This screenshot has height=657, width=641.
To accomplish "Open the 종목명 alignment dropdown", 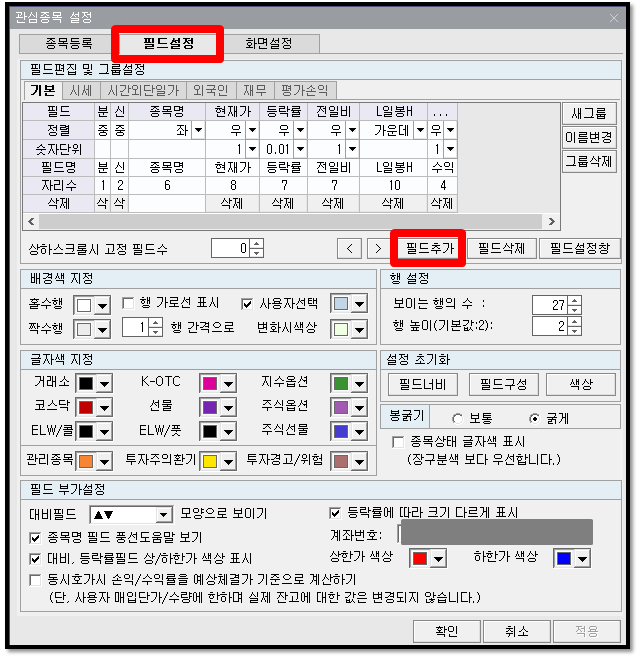I will (x=199, y=130).
